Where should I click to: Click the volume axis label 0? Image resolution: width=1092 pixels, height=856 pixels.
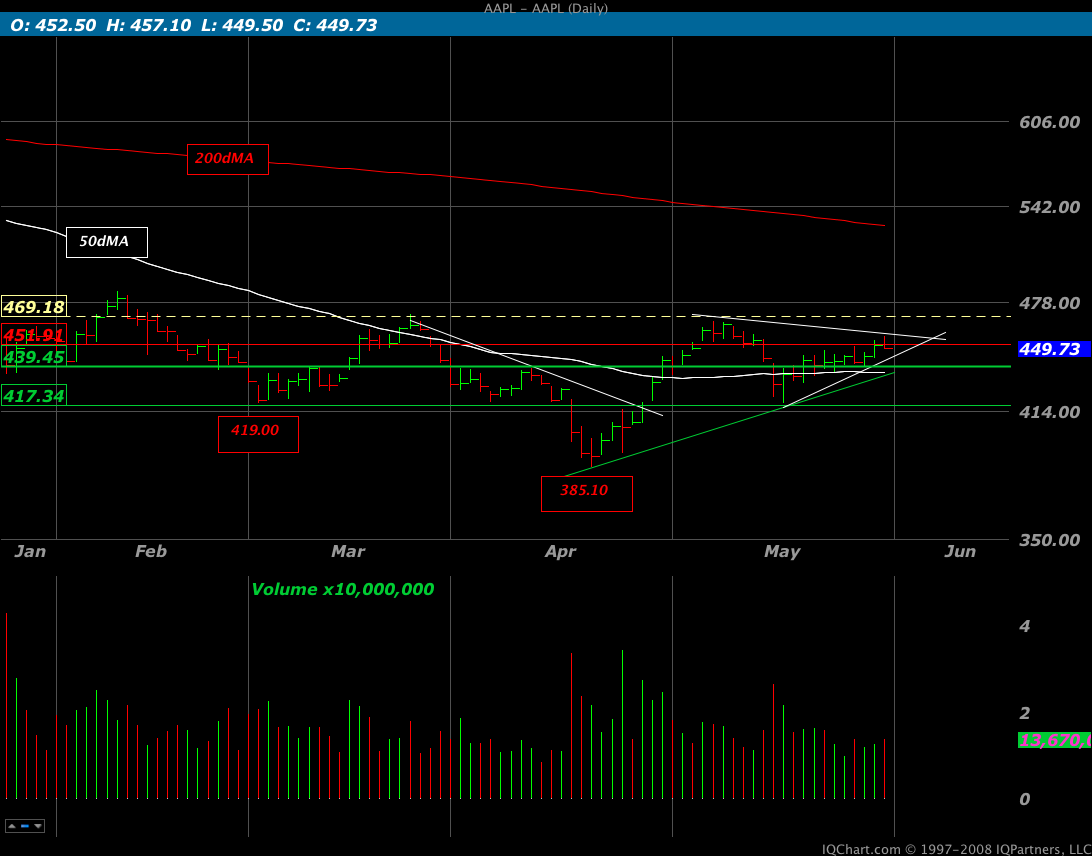[1024, 800]
